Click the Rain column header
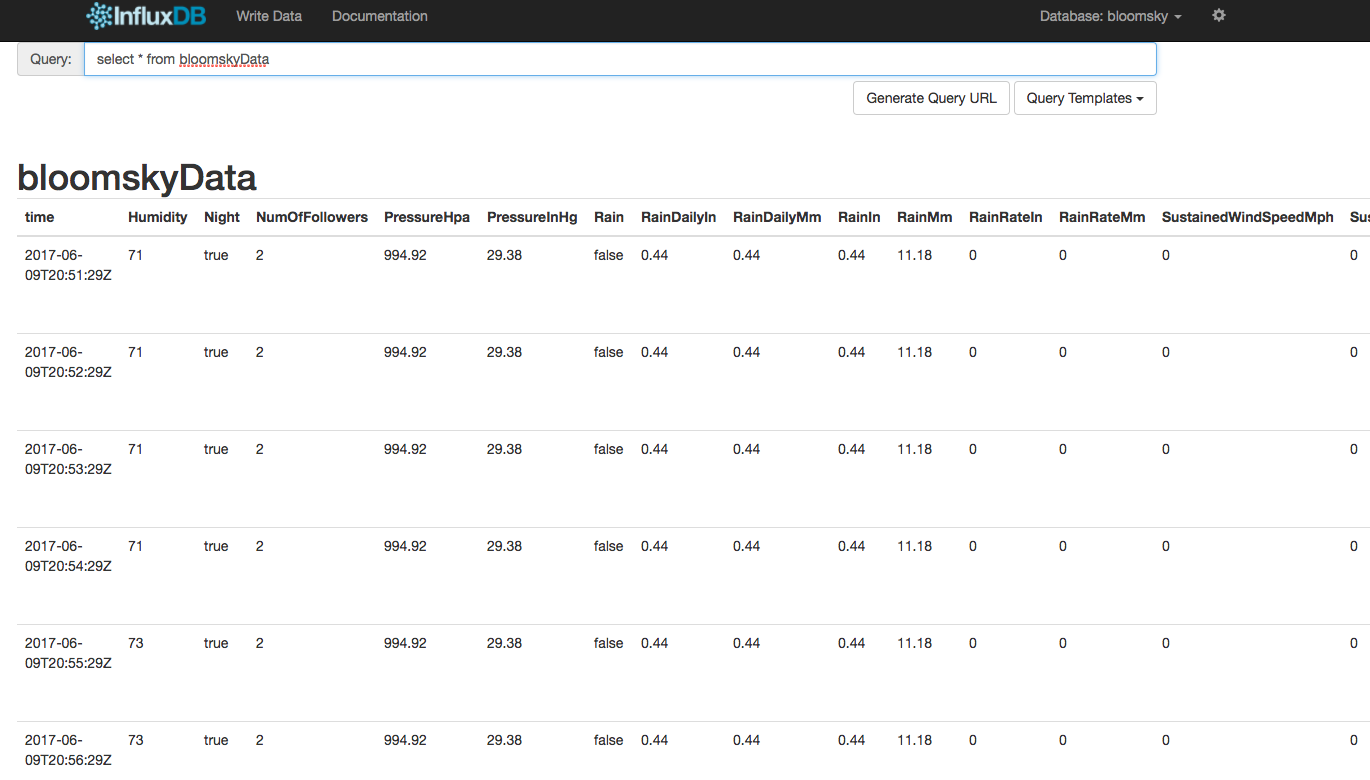This screenshot has width=1370, height=780. (x=609, y=217)
